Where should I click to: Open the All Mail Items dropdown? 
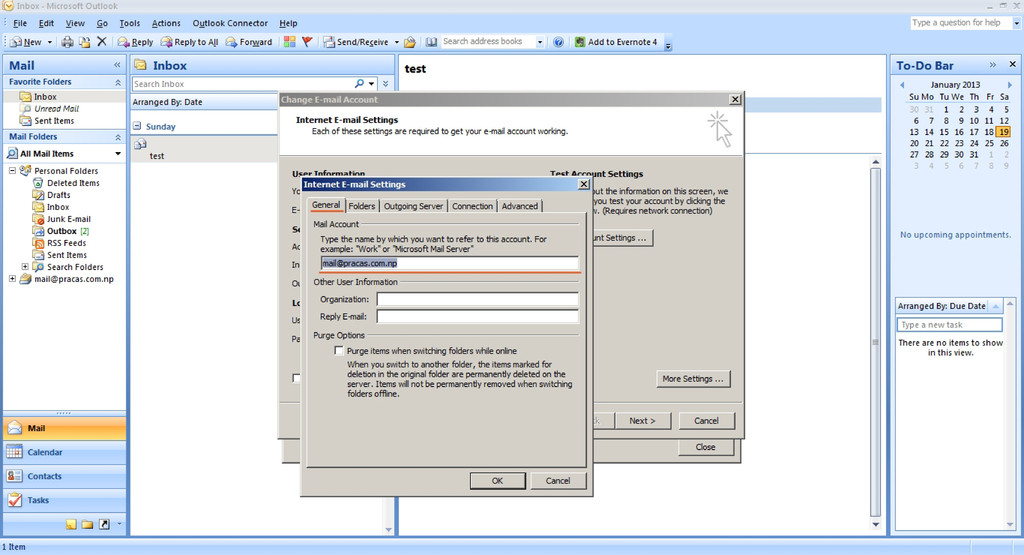118,154
